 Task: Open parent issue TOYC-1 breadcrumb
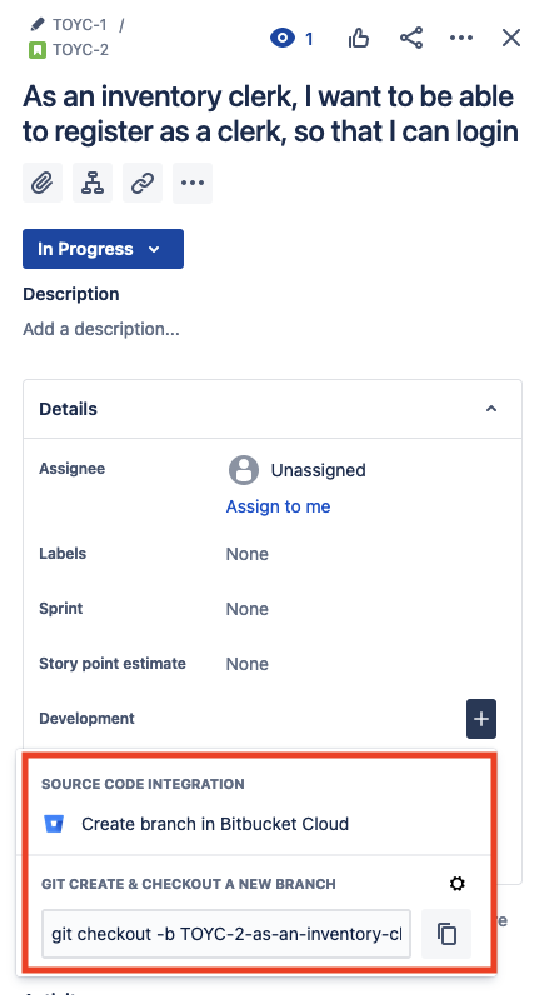pyautogui.click(x=80, y=25)
